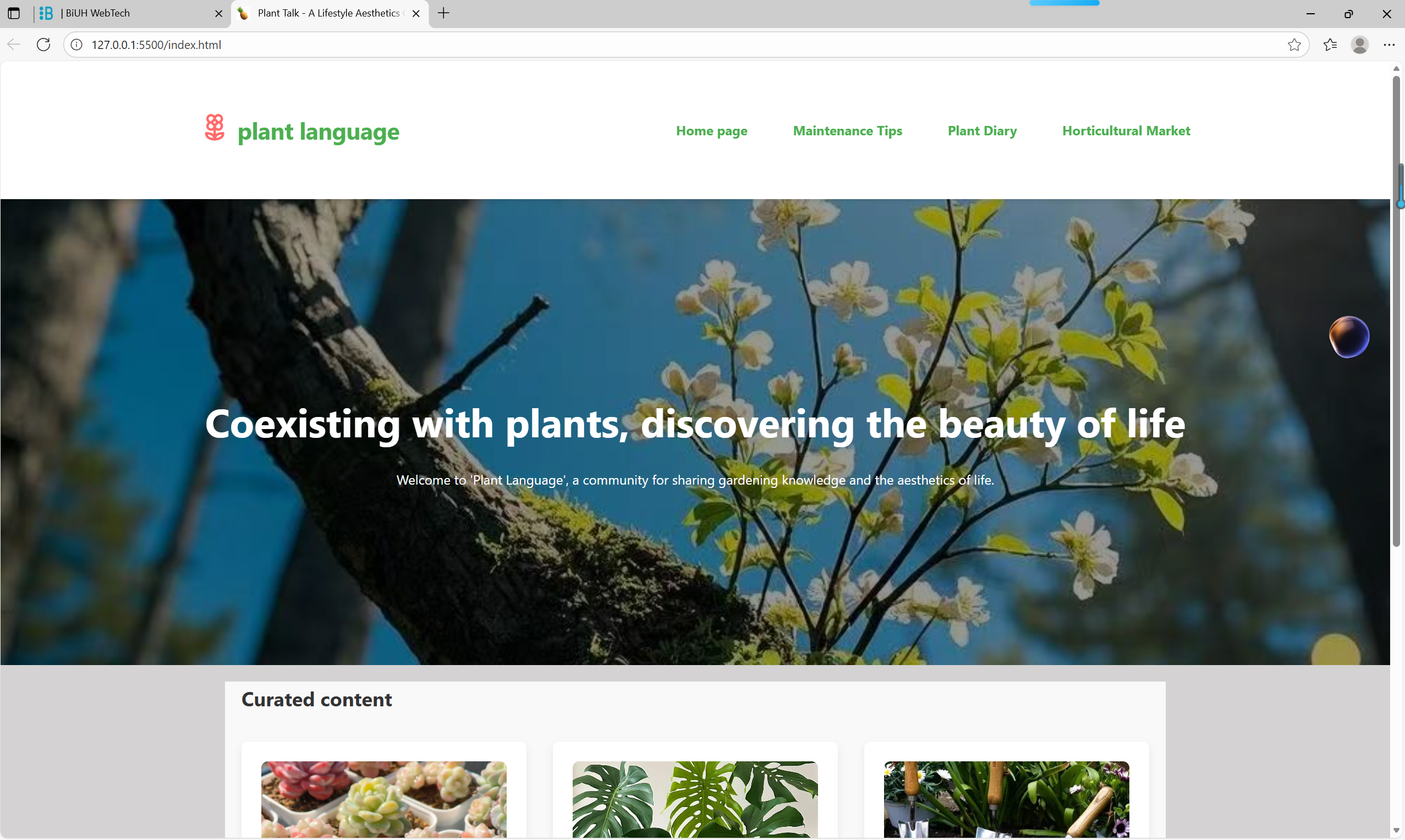Screen dimensions: 1405x840
Task: Open the favorites list icon
Action: pyautogui.click(x=1330, y=45)
